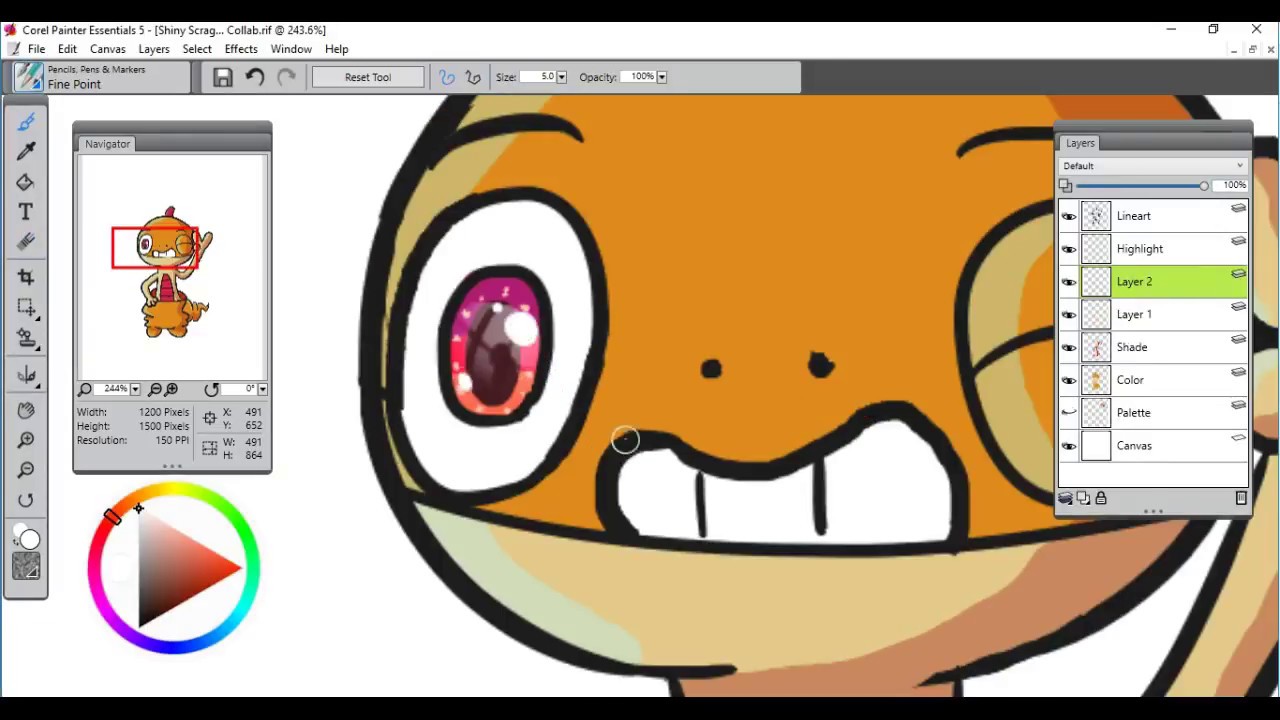The height and width of the screenshot is (720, 1280).
Task: Select the Eraser tool in the toolbox
Action: click(x=26, y=242)
